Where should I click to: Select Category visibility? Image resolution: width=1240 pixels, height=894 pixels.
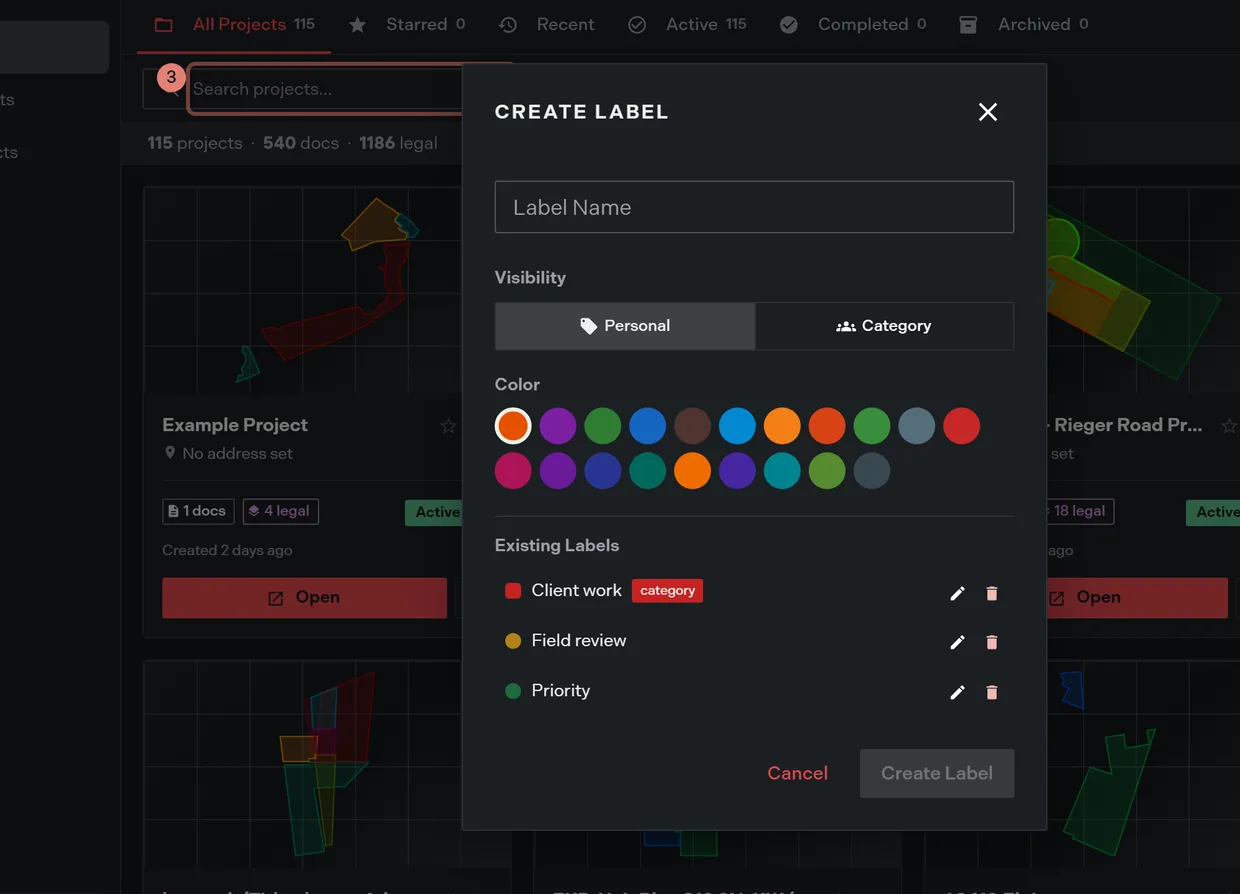[884, 326]
